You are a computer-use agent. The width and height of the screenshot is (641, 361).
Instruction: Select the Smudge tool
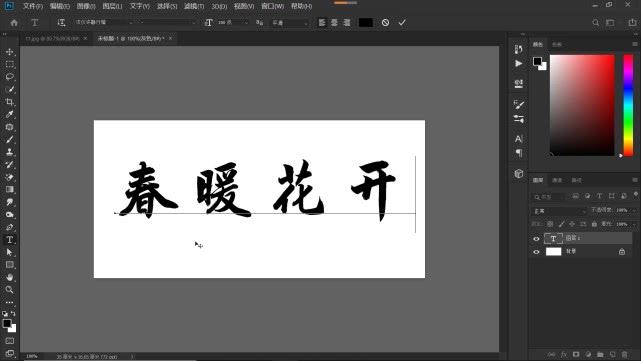(9, 202)
